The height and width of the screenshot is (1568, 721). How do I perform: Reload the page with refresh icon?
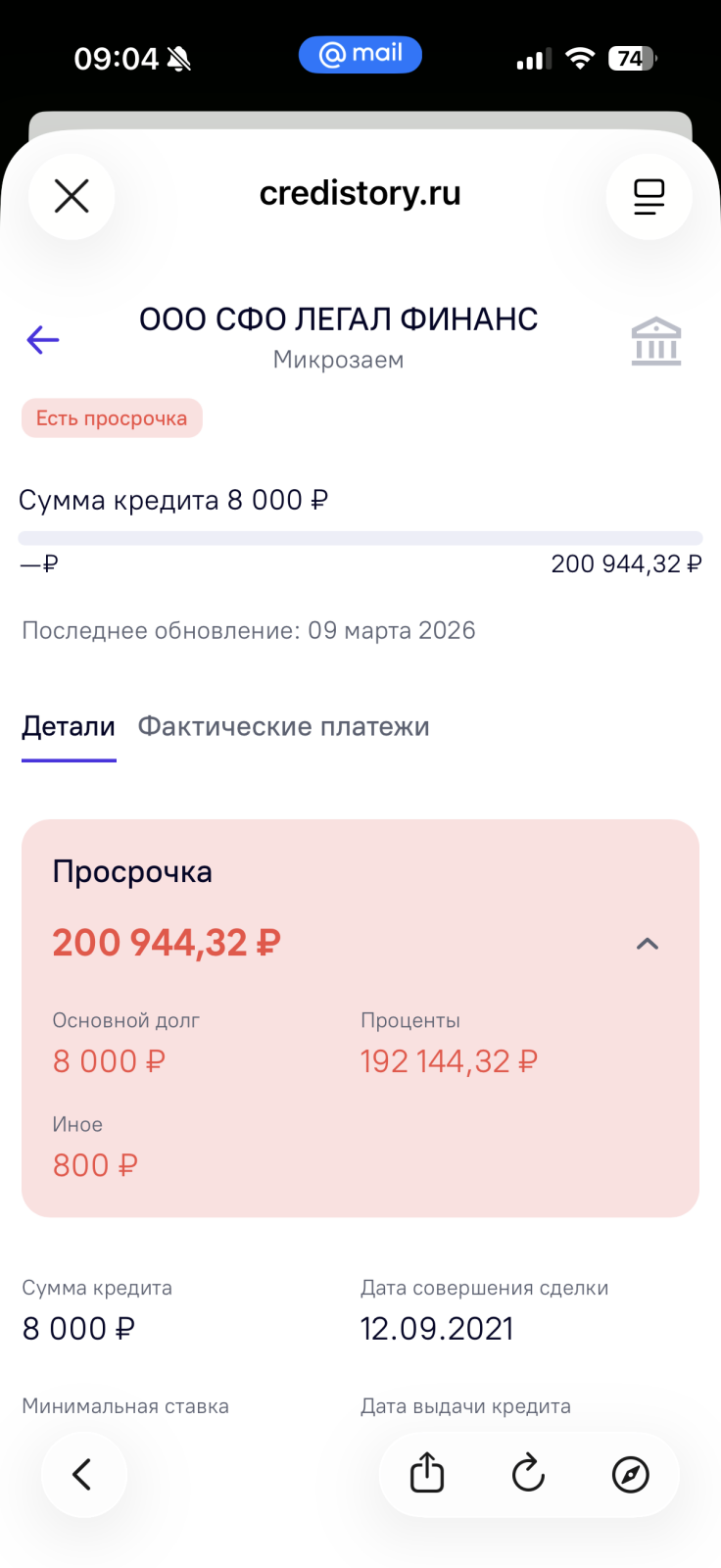tap(529, 1474)
